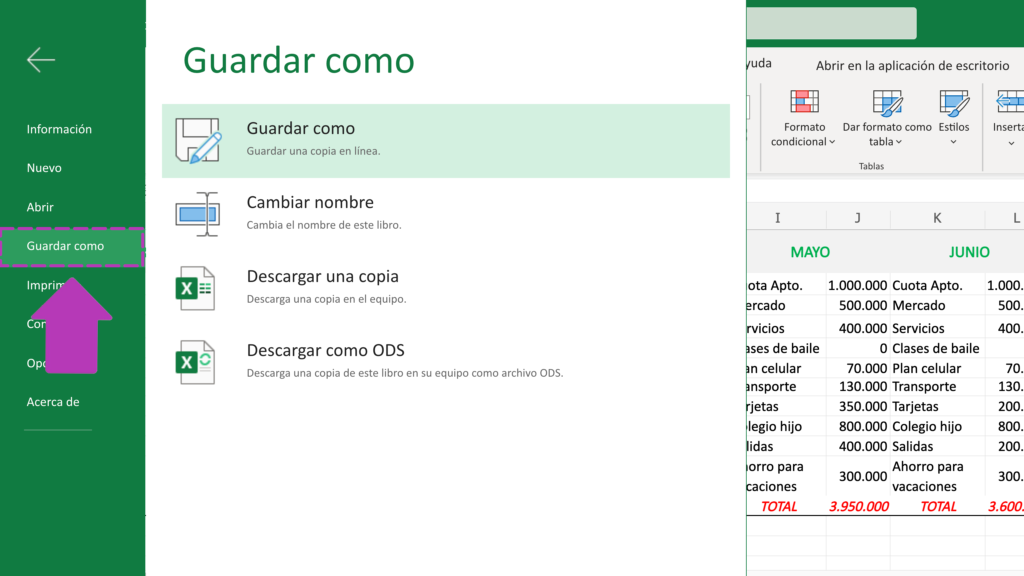Select the MAYO header cell

pyautogui.click(x=810, y=252)
